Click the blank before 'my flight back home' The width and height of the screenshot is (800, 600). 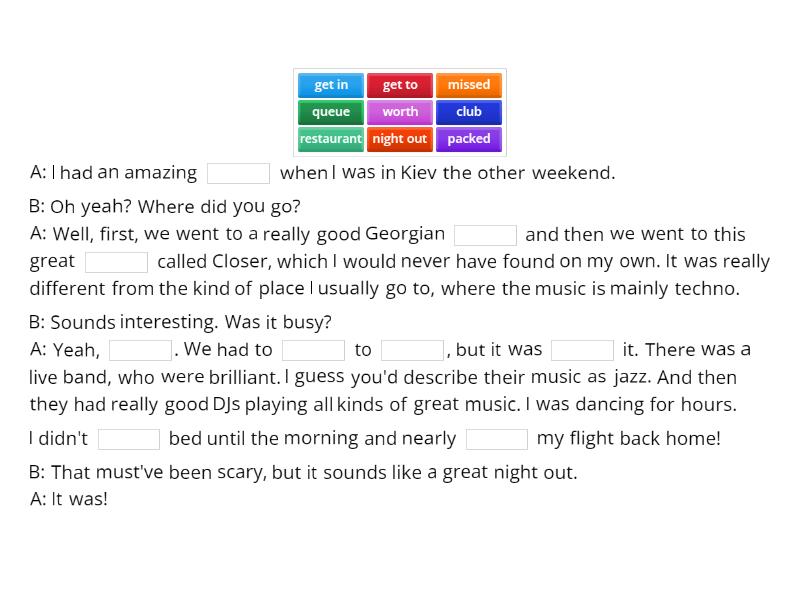click(x=497, y=439)
